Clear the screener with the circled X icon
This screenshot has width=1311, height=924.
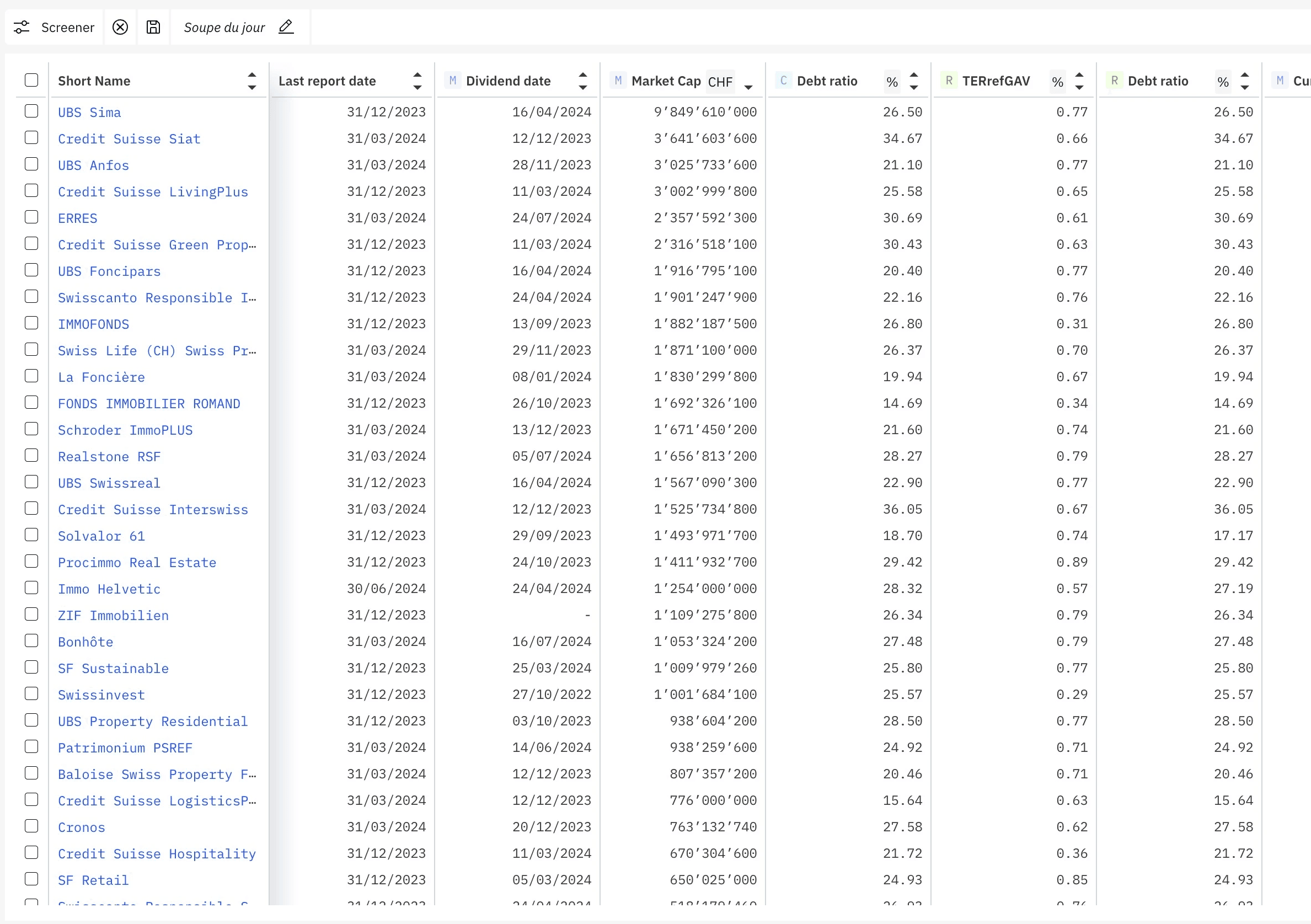point(120,27)
